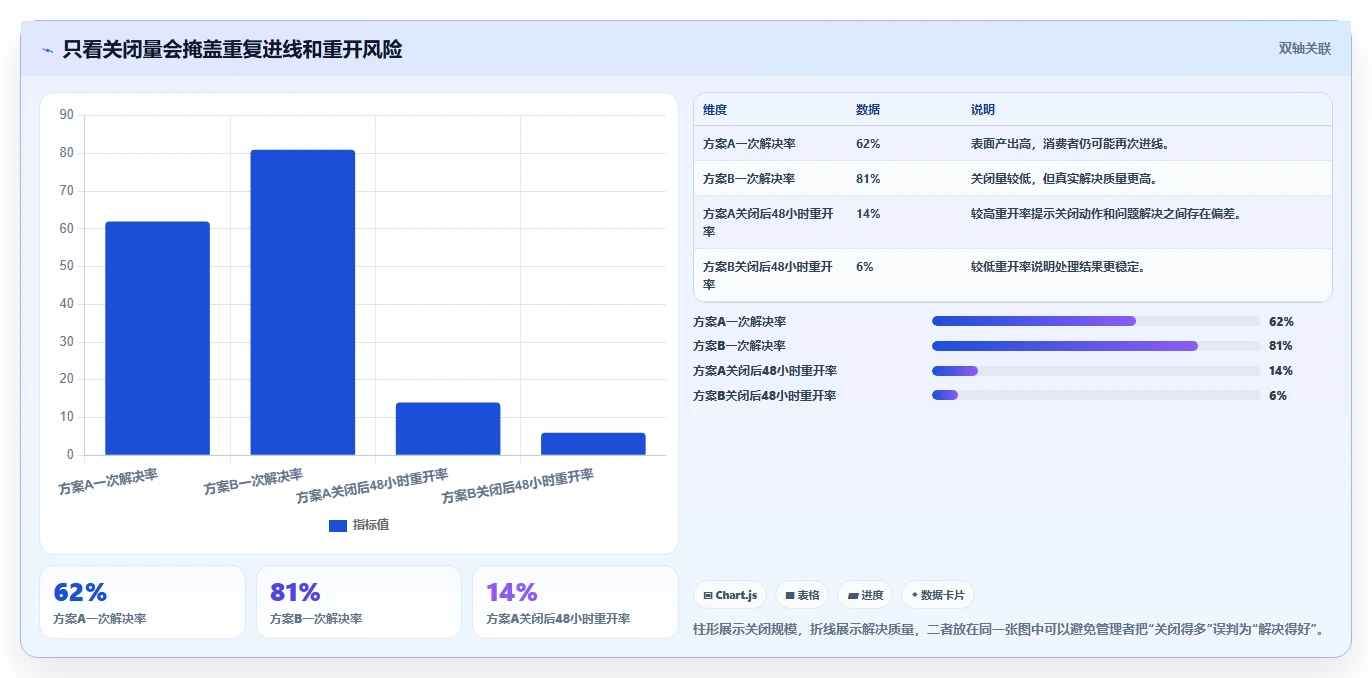The image size is (1372, 678).
Task: Click description starting 较高重开率提示关闭动作
Action: coord(1106,214)
